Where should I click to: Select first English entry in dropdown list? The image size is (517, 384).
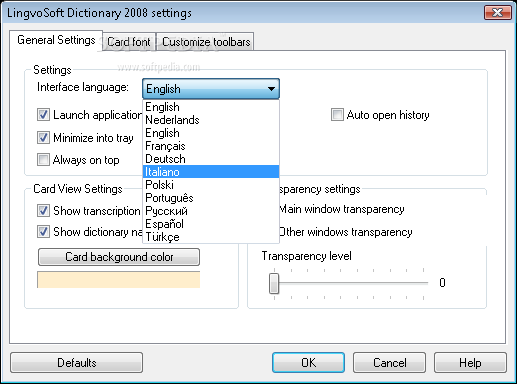211,107
